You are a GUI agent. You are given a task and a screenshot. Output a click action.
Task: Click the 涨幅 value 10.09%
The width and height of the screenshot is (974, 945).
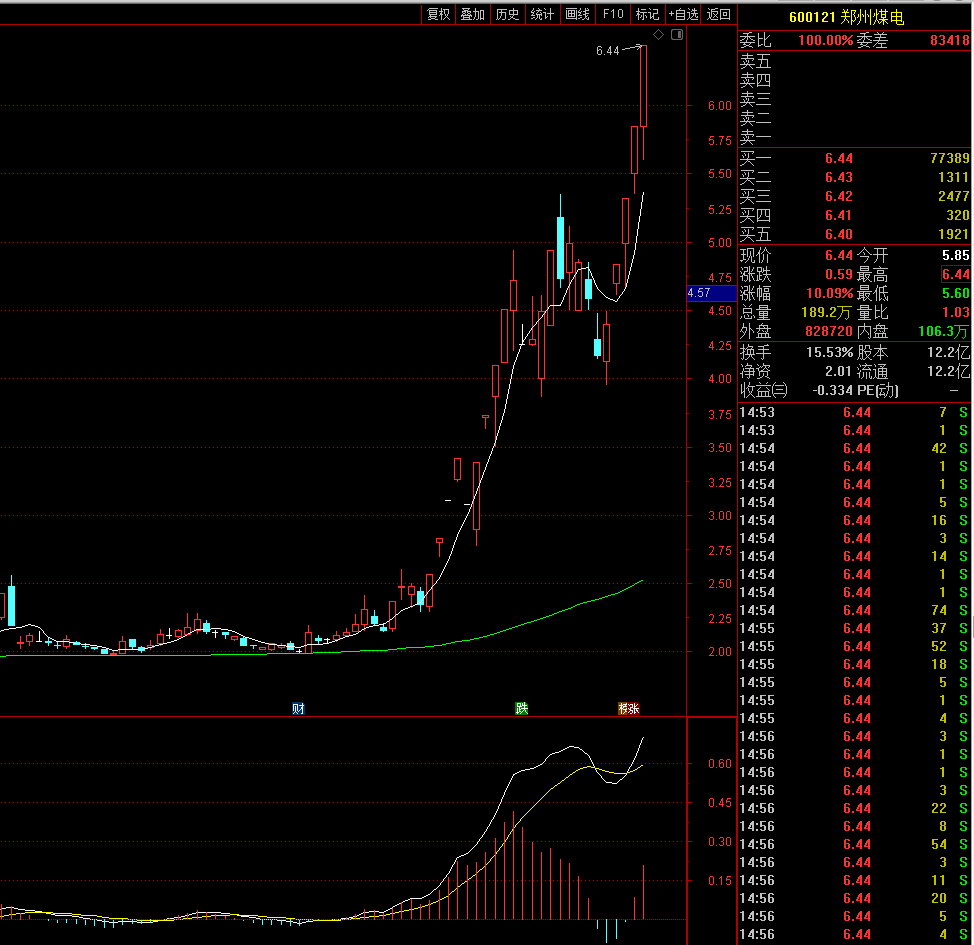coord(829,293)
